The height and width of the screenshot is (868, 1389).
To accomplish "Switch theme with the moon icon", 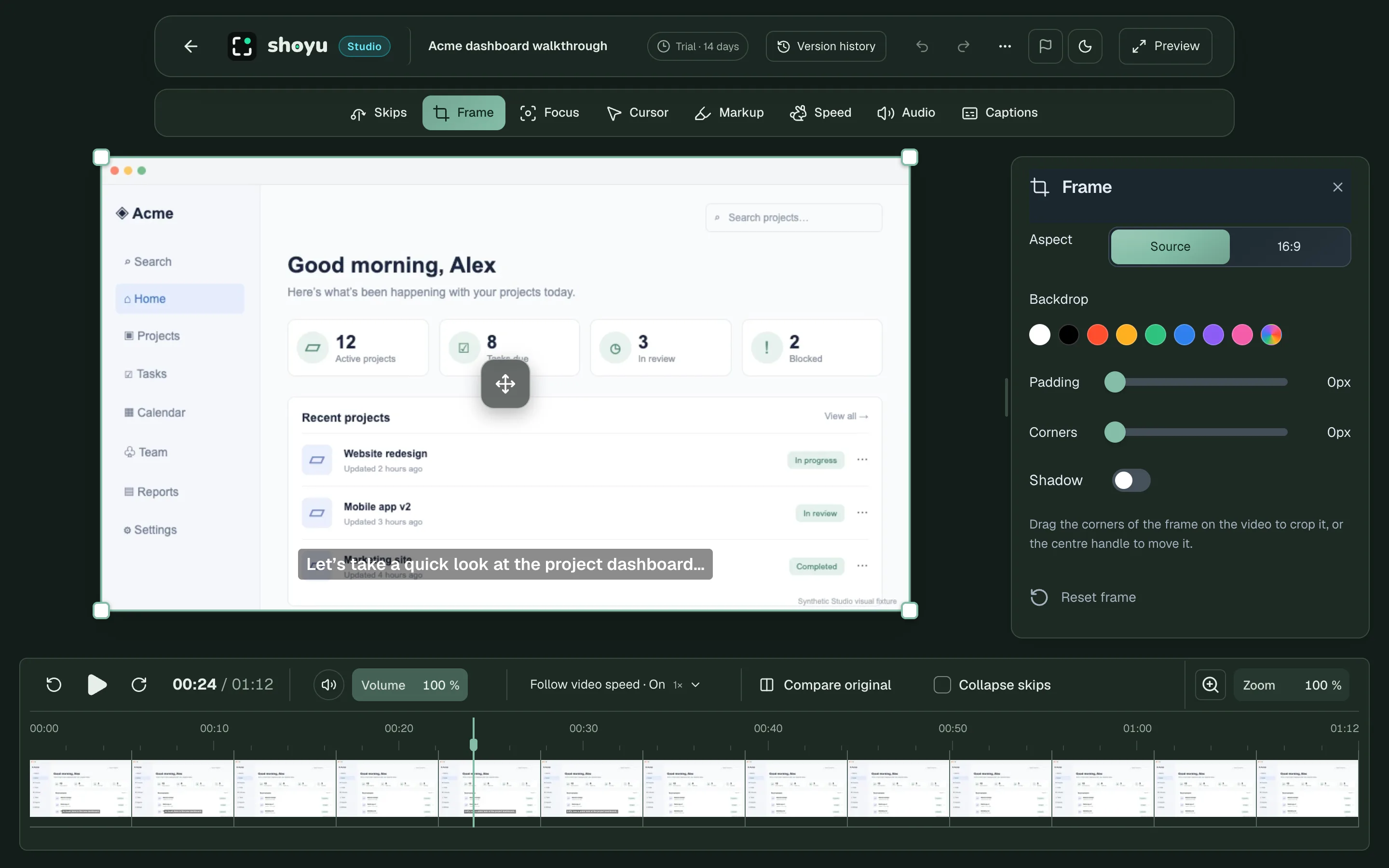I will [x=1085, y=46].
